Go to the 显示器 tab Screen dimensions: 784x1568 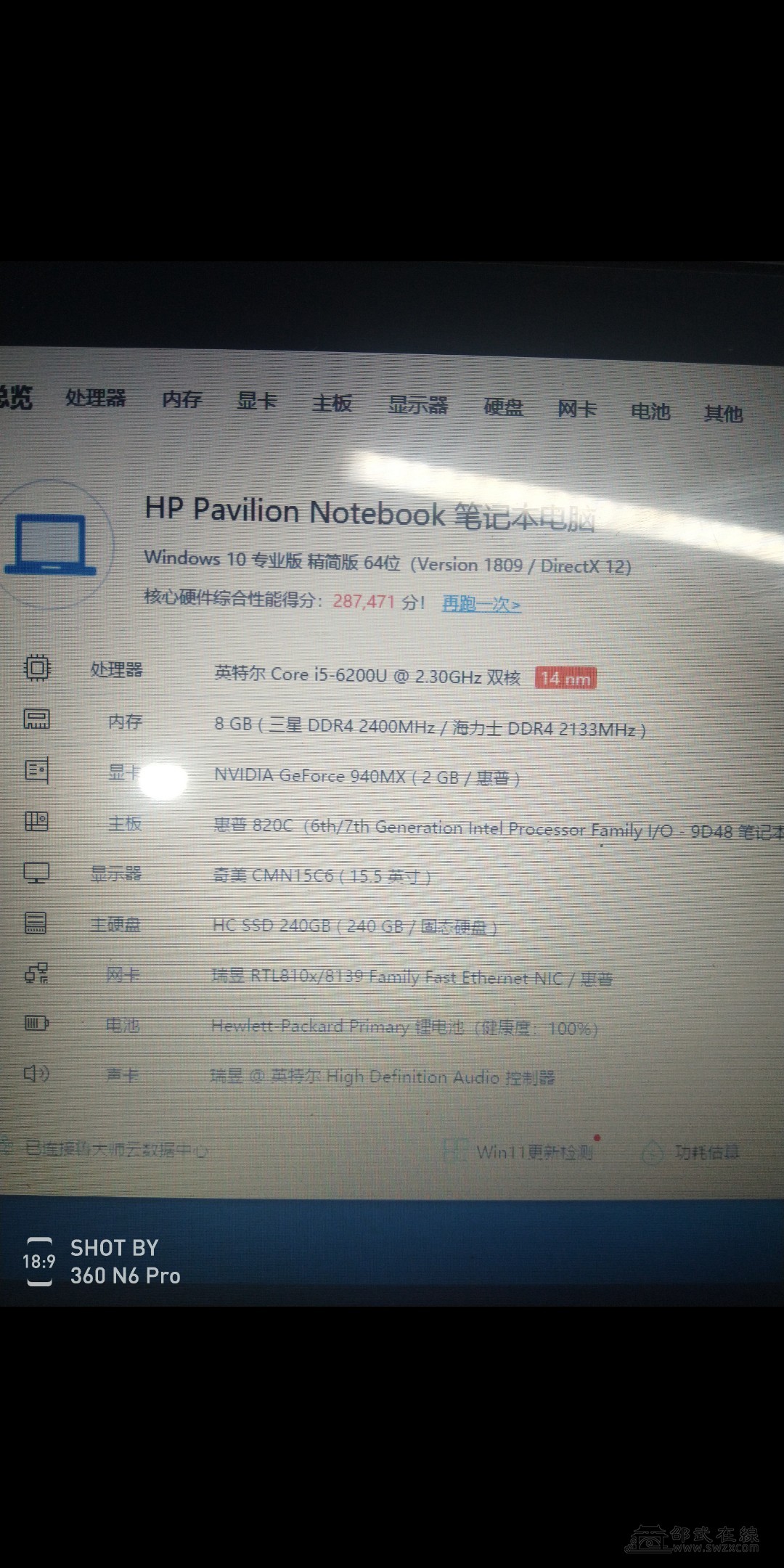coord(418,405)
